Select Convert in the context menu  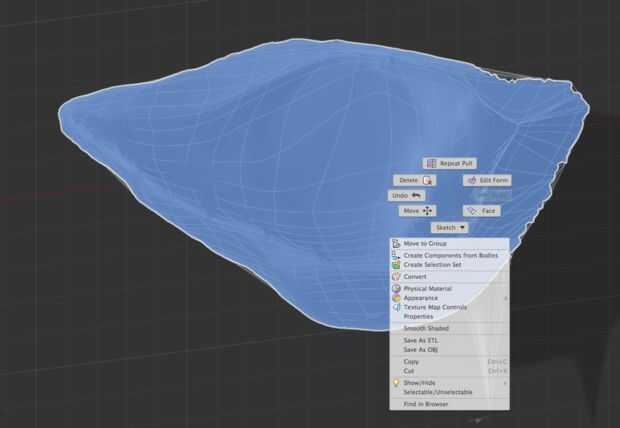(450, 276)
